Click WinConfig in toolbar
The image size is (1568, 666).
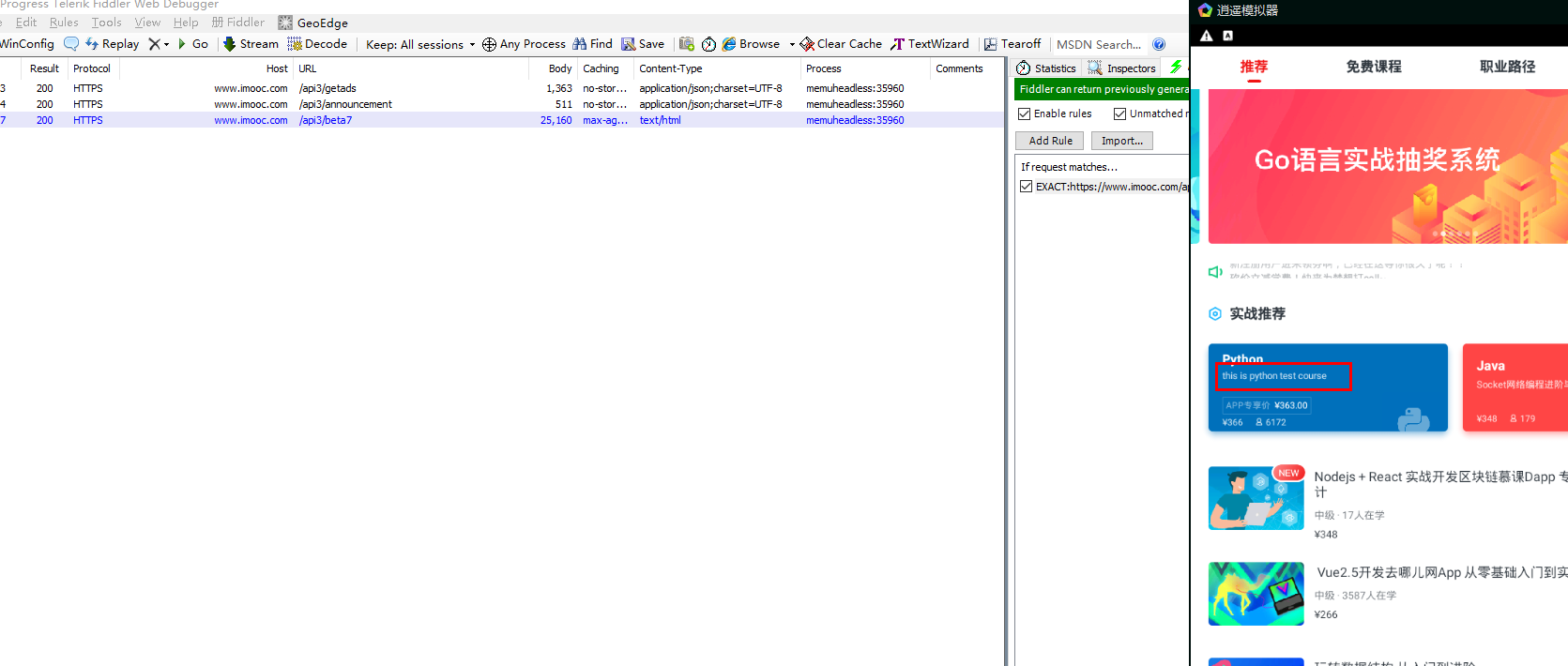[27, 44]
